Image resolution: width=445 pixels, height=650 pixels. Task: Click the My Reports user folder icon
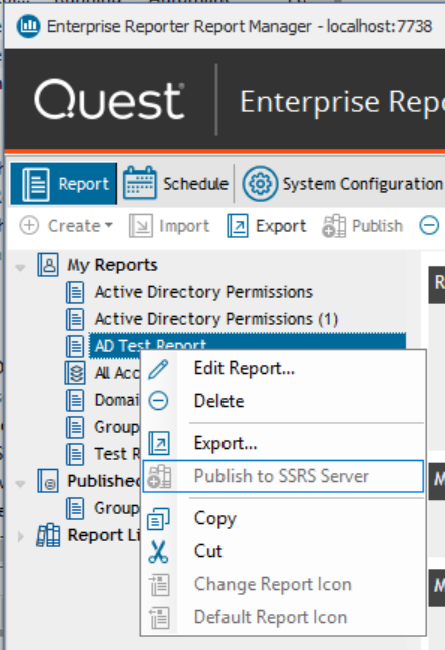coord(48,264)
